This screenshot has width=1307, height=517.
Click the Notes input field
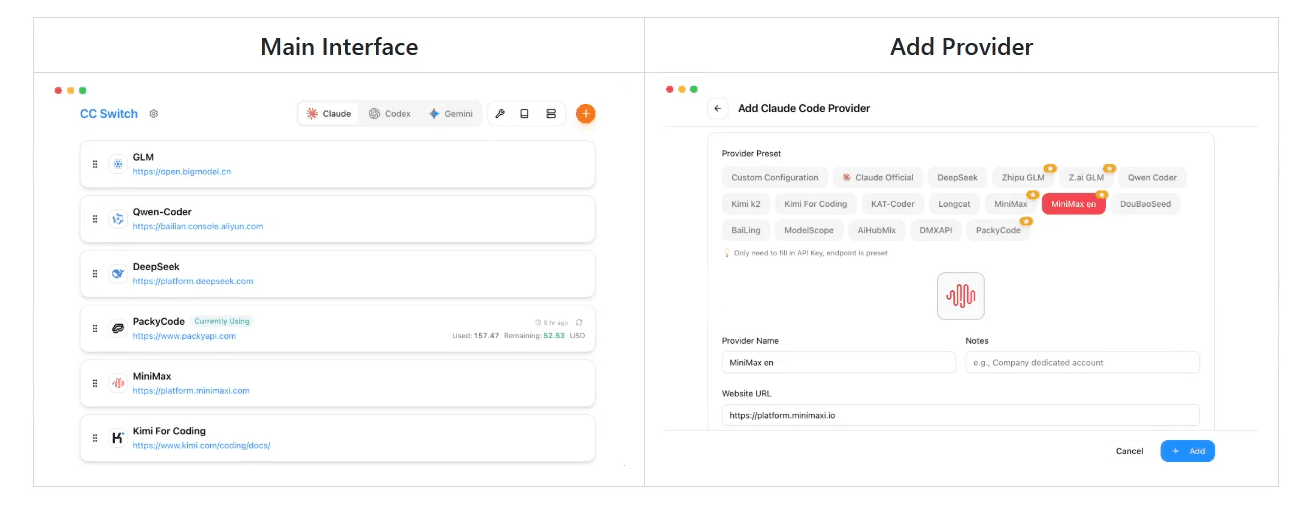pos(1082,362)
